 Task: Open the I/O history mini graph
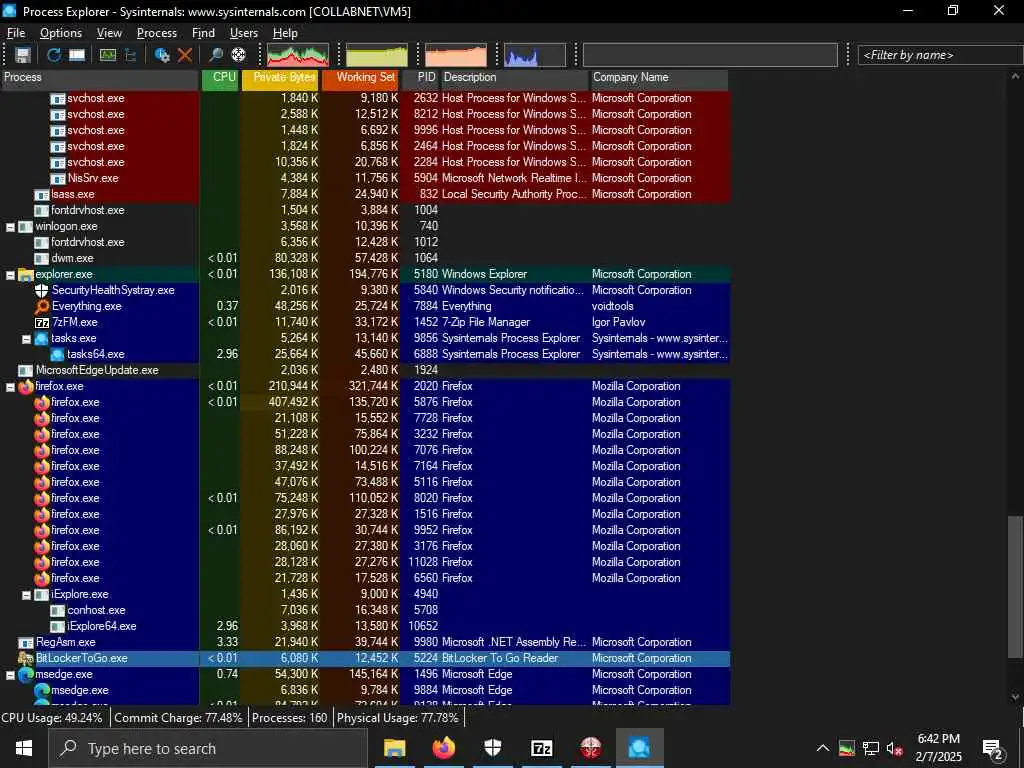point(535,55)
